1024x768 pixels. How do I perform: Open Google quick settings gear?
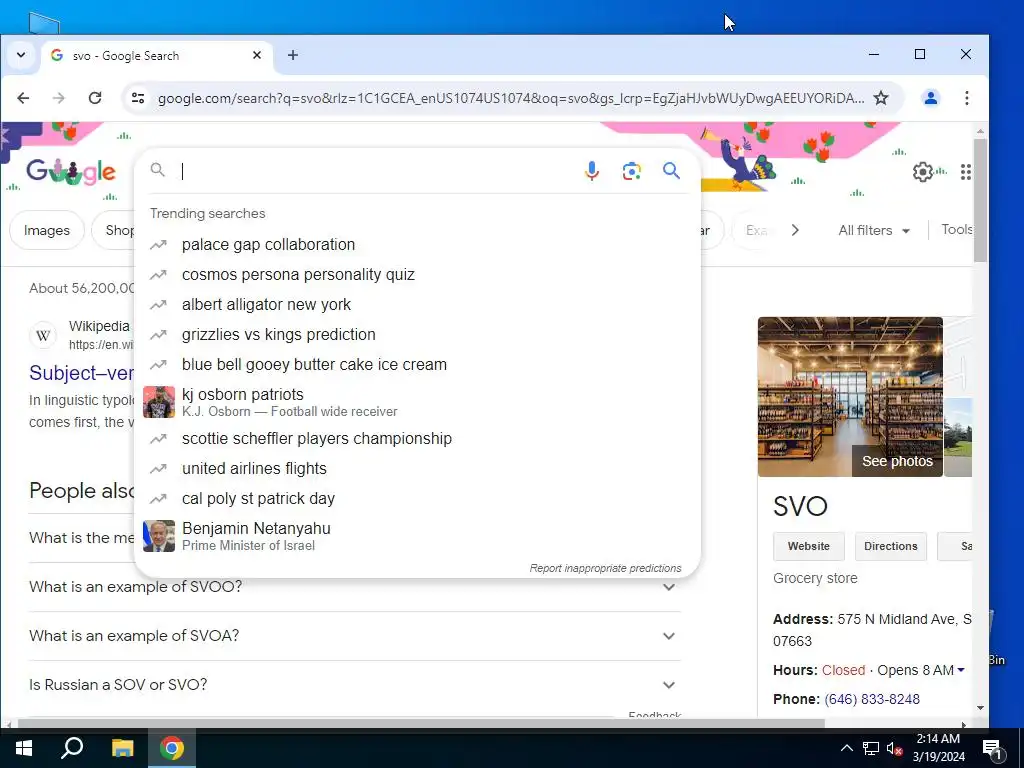pos(922,172)
